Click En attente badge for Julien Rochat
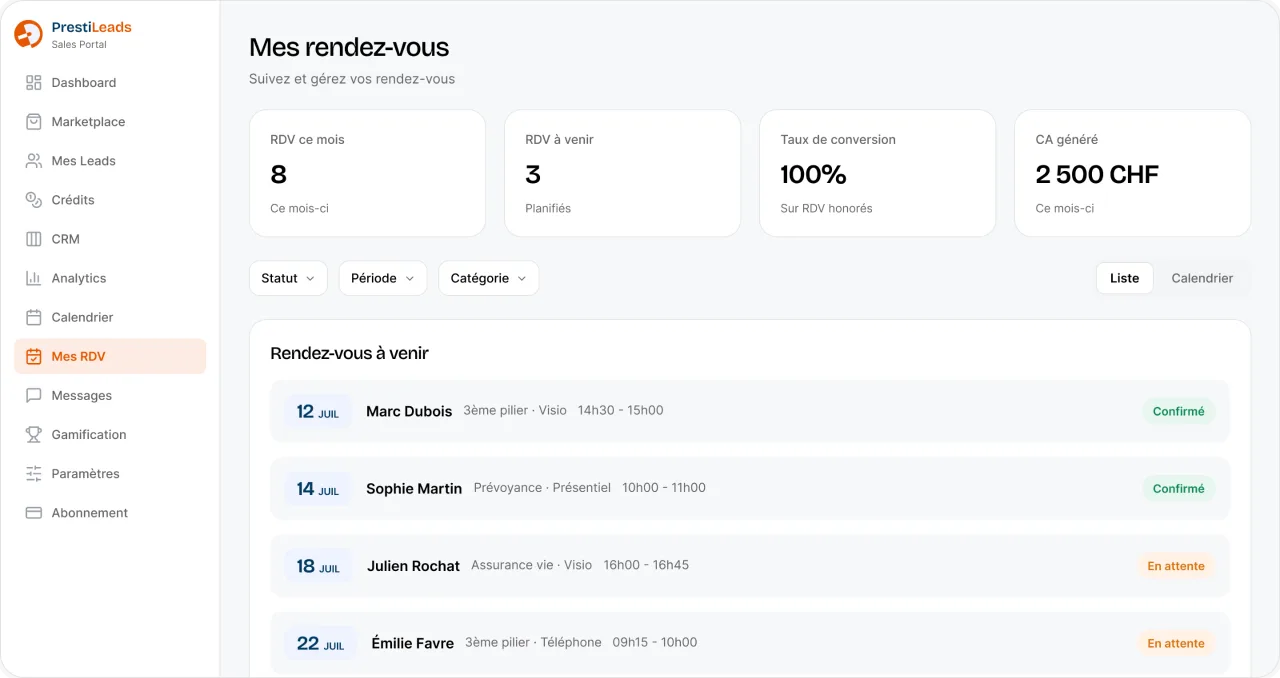1280x678 pixels. point(1176,566)
